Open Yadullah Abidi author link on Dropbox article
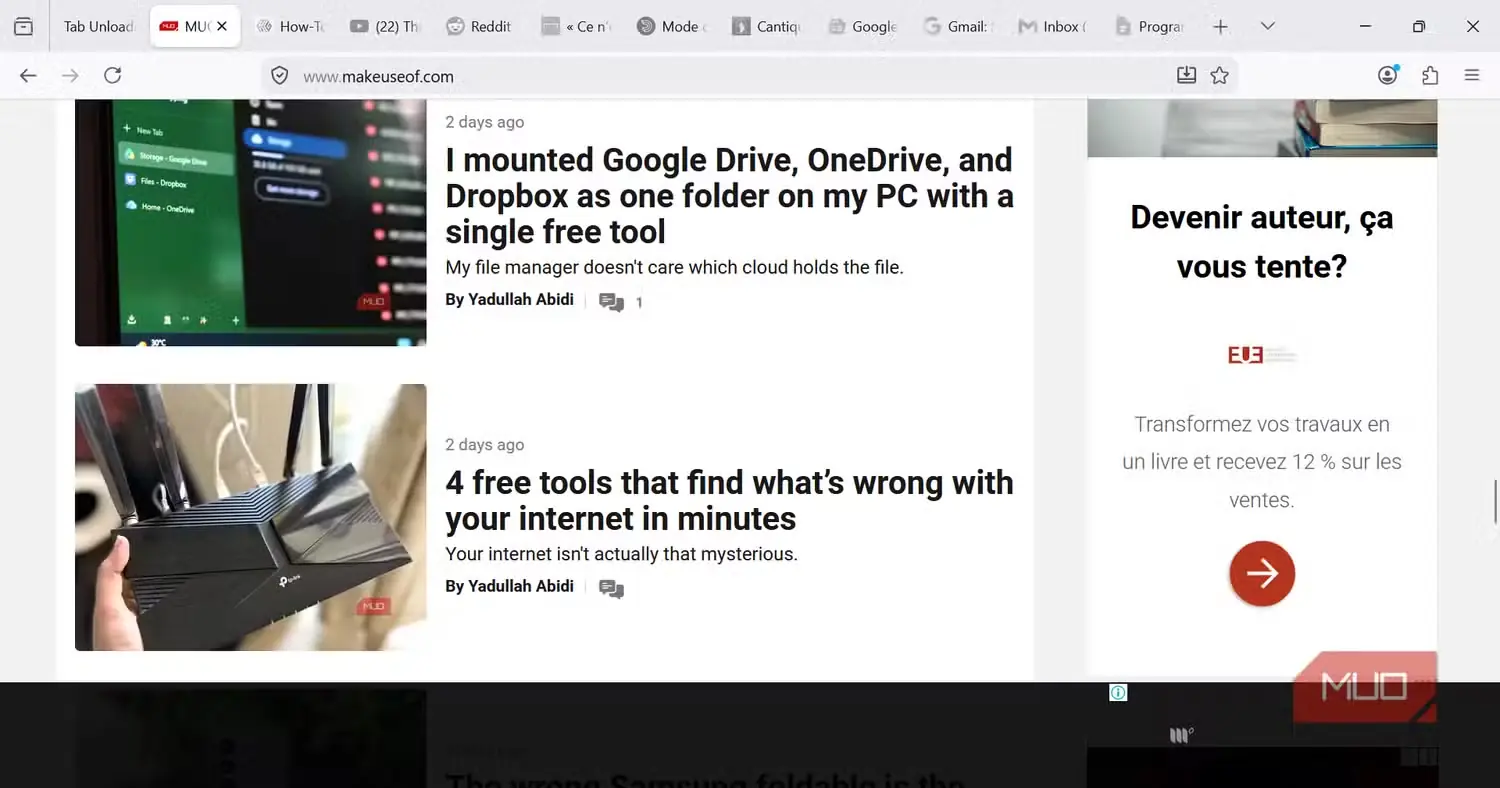This screenshot has width=1500, height=788. (x=509, y=300)
